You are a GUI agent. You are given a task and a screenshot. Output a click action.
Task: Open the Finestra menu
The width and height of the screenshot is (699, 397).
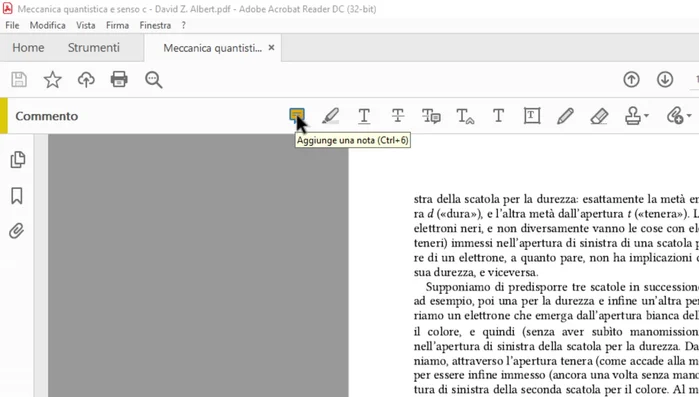[155, 25]
